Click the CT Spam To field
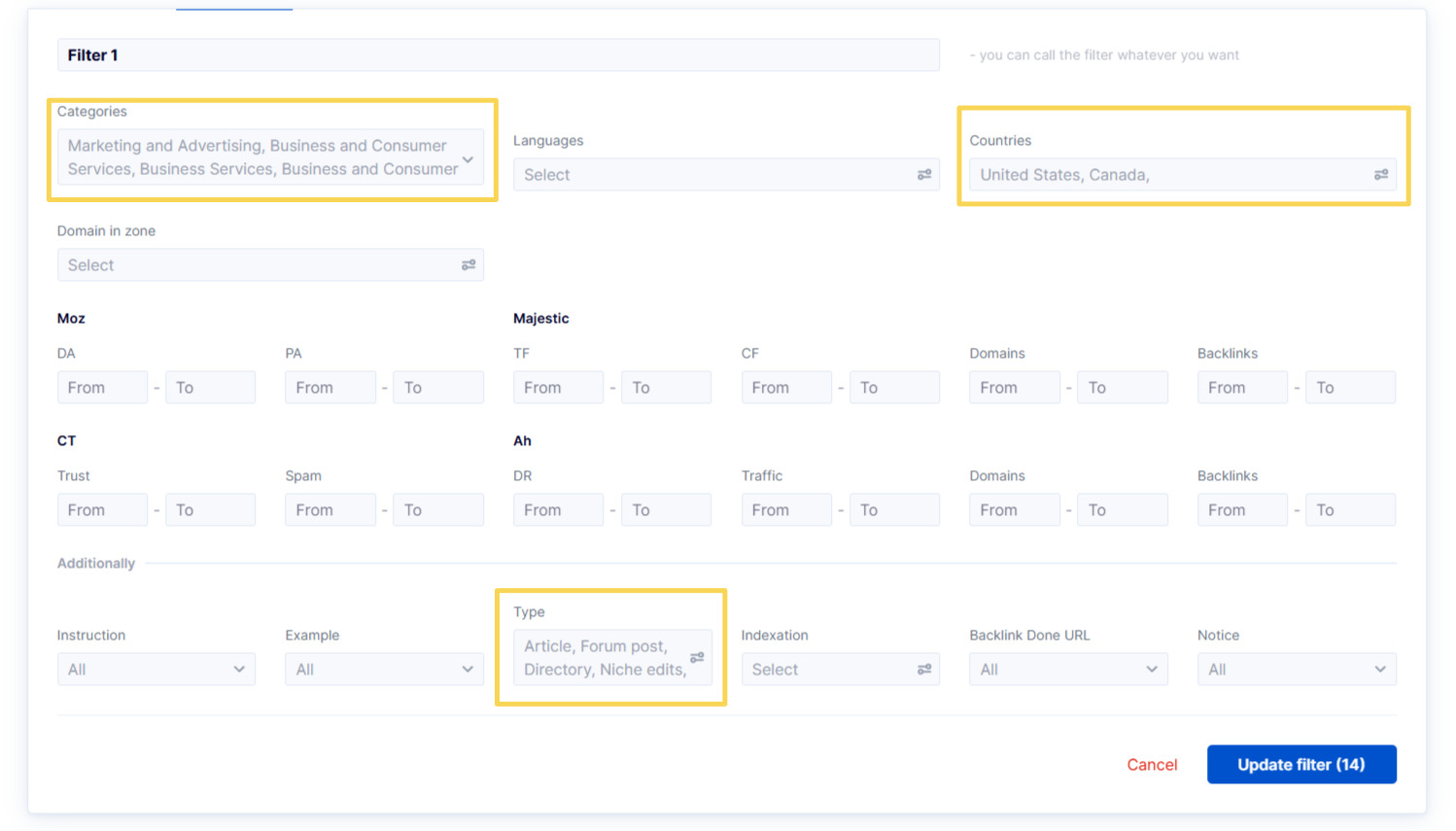The image size is (1456, 831). pos(437,509)
